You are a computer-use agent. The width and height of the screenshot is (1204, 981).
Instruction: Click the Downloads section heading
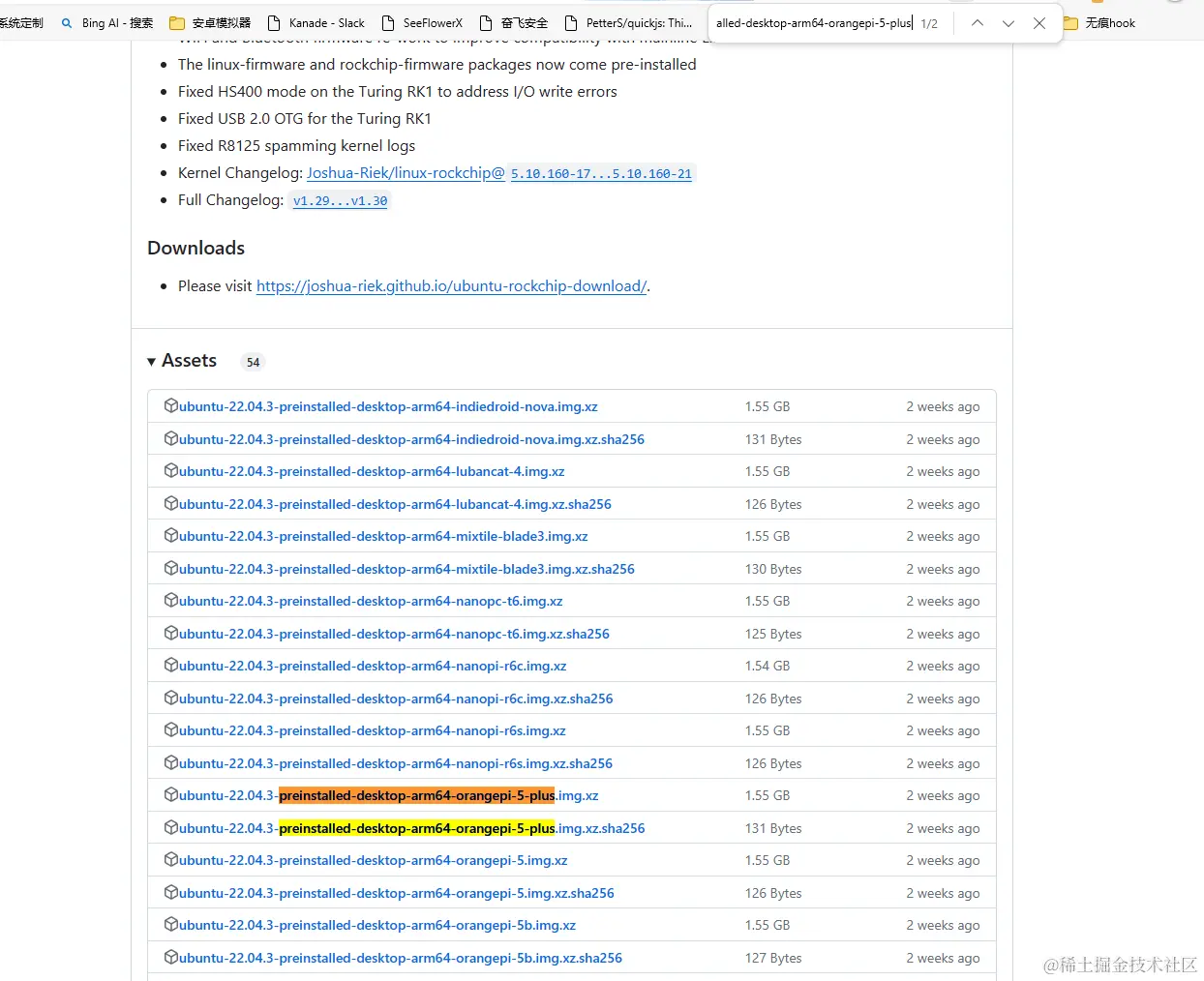tap(196, 248)
